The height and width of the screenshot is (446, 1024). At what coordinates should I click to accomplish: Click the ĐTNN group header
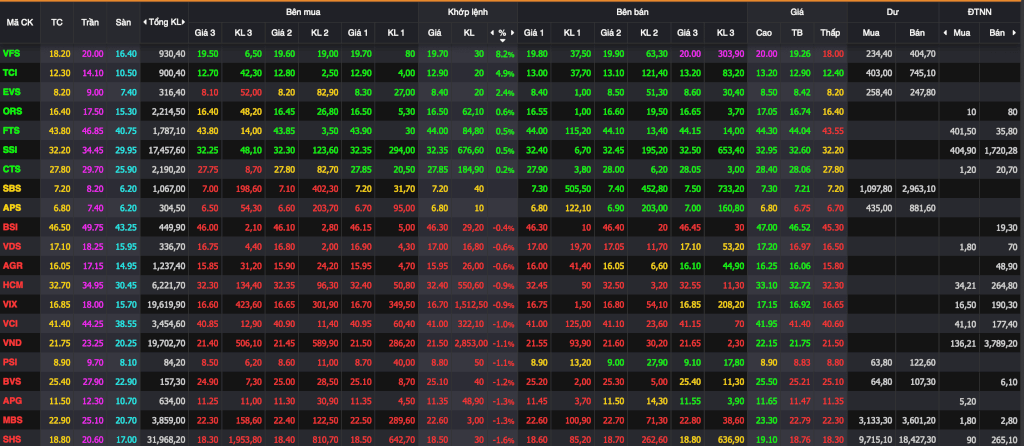981,12
